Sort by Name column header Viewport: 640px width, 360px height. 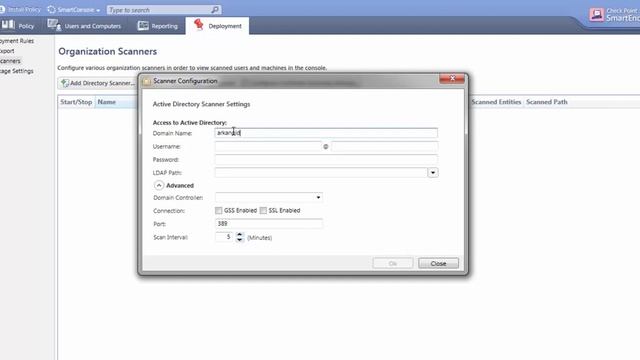116,102
